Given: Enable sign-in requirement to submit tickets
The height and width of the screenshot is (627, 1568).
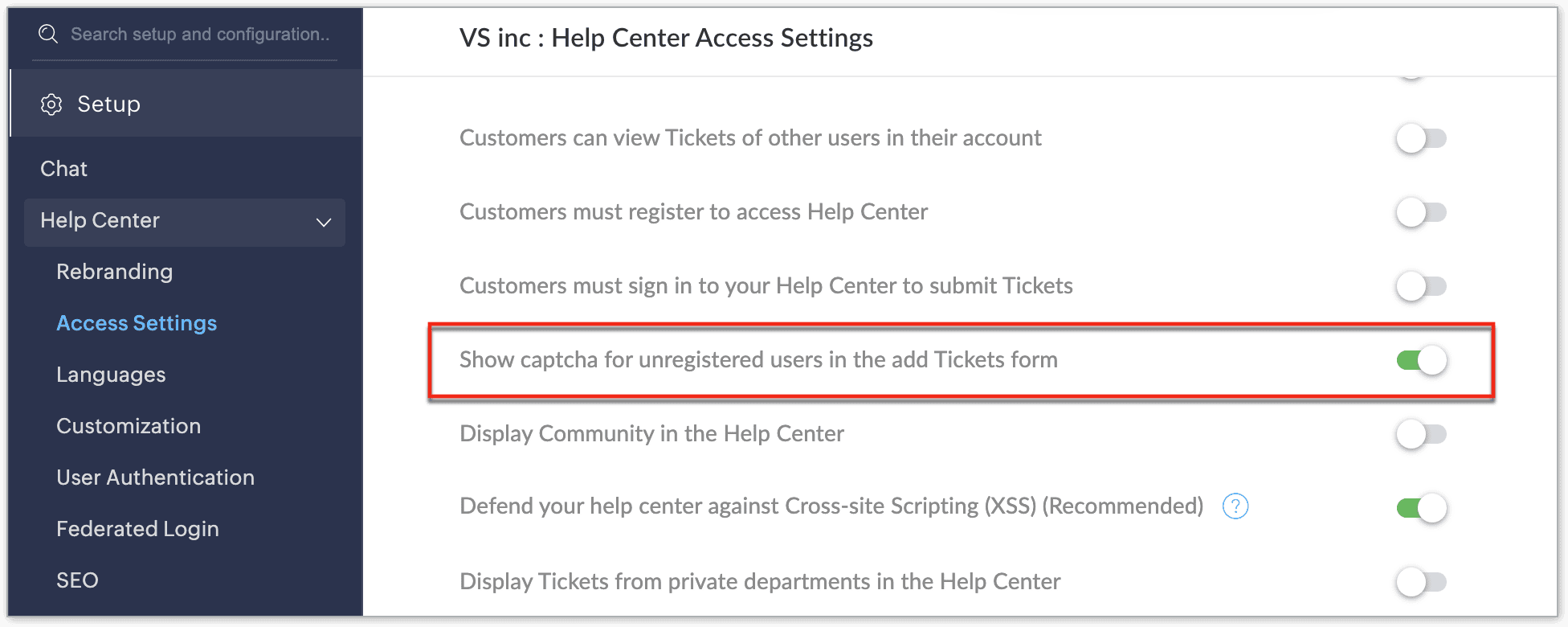Looking at the screenshot, I should click(1420, 286).
